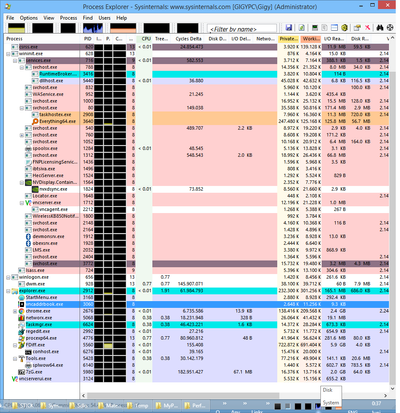Click the conhost.exe console icon
This screenshot has width=400, height=413.
coord(28,352)
